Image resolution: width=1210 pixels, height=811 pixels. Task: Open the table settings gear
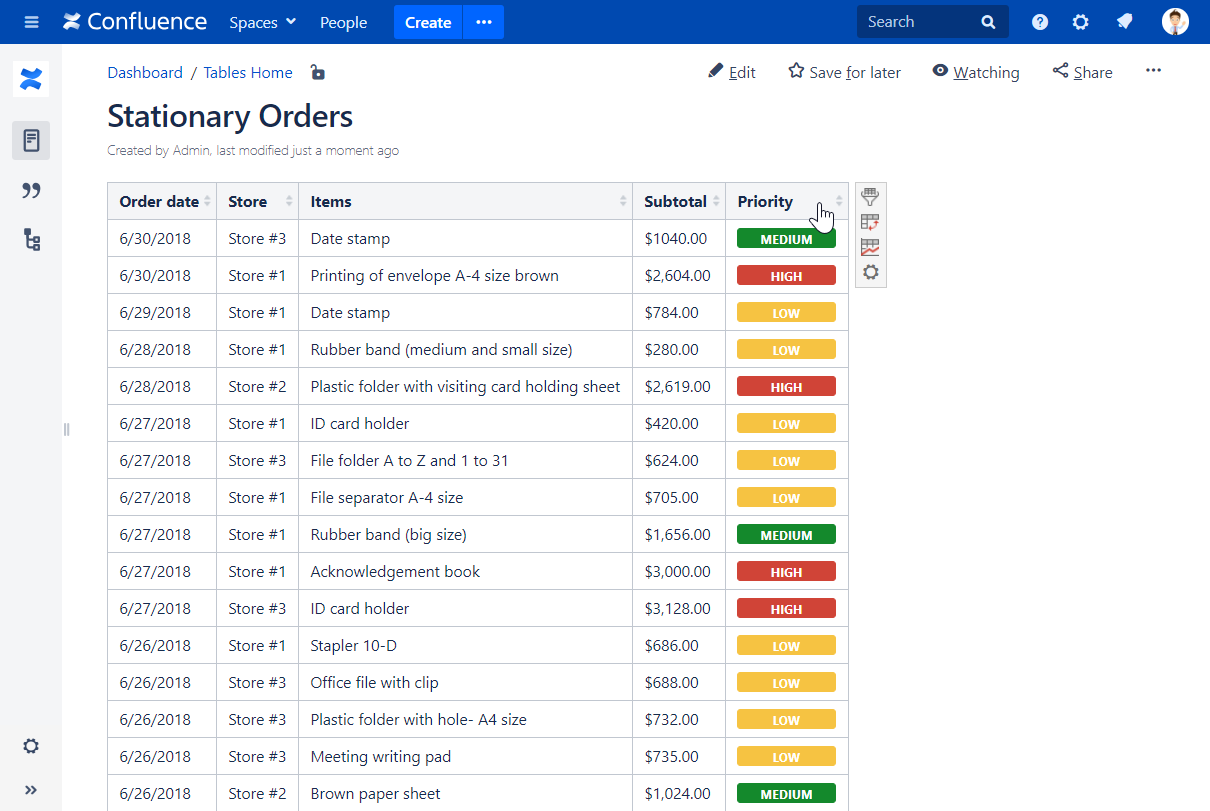pyautogui.click(x=870, y=271)
